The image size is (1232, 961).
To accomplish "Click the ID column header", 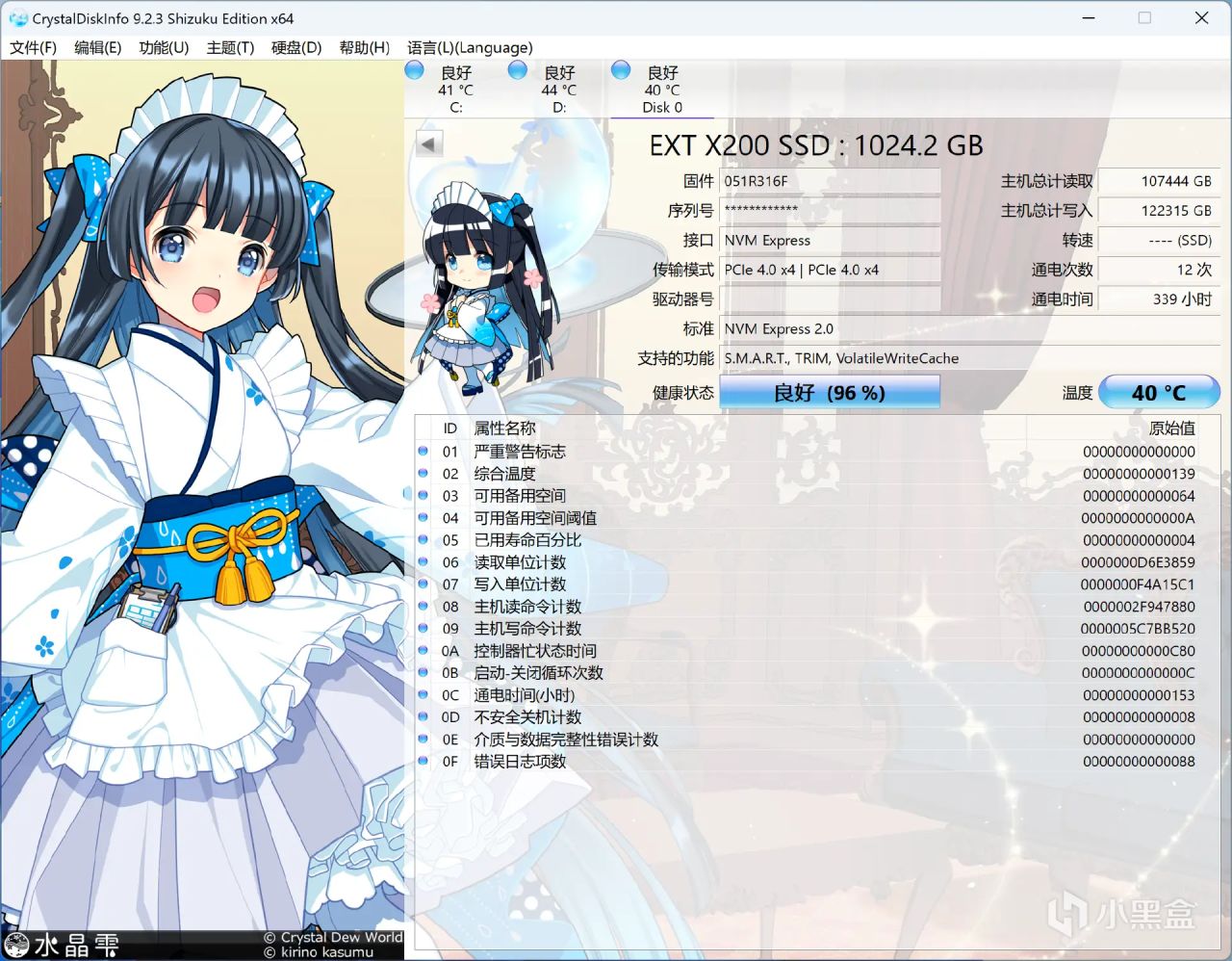I will tap(449, 429).
